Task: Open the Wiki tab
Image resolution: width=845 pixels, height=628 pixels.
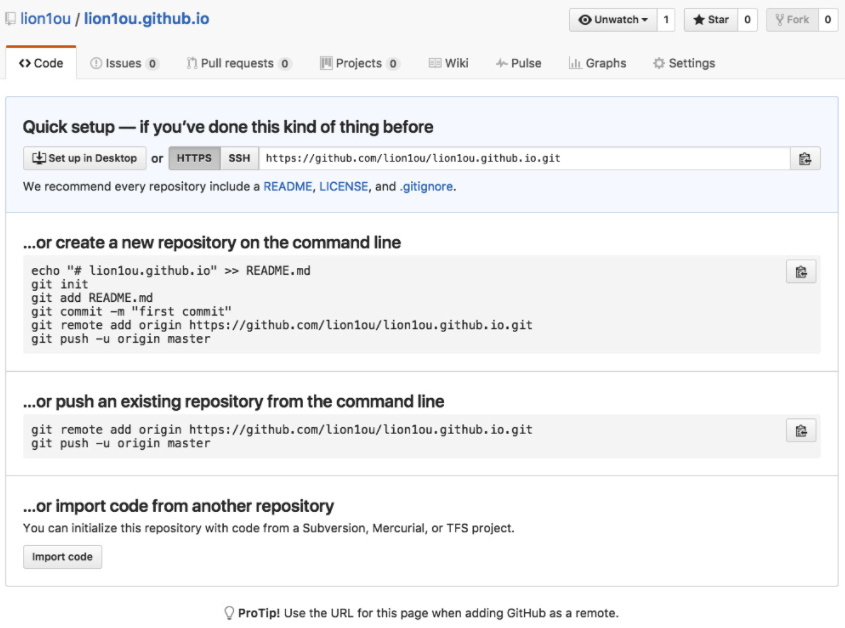Action: 448,63
